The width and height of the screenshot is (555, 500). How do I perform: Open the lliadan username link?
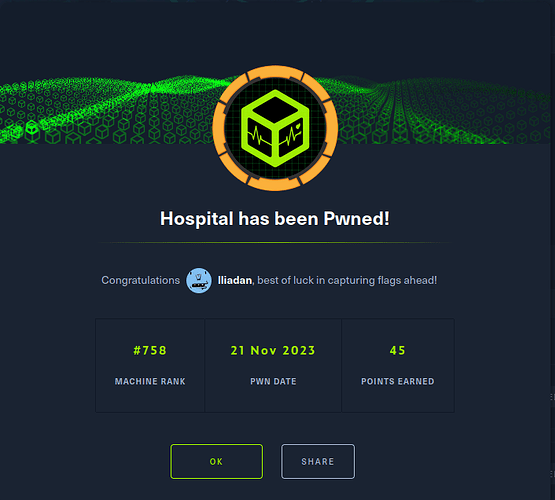[x=235, y=280]
